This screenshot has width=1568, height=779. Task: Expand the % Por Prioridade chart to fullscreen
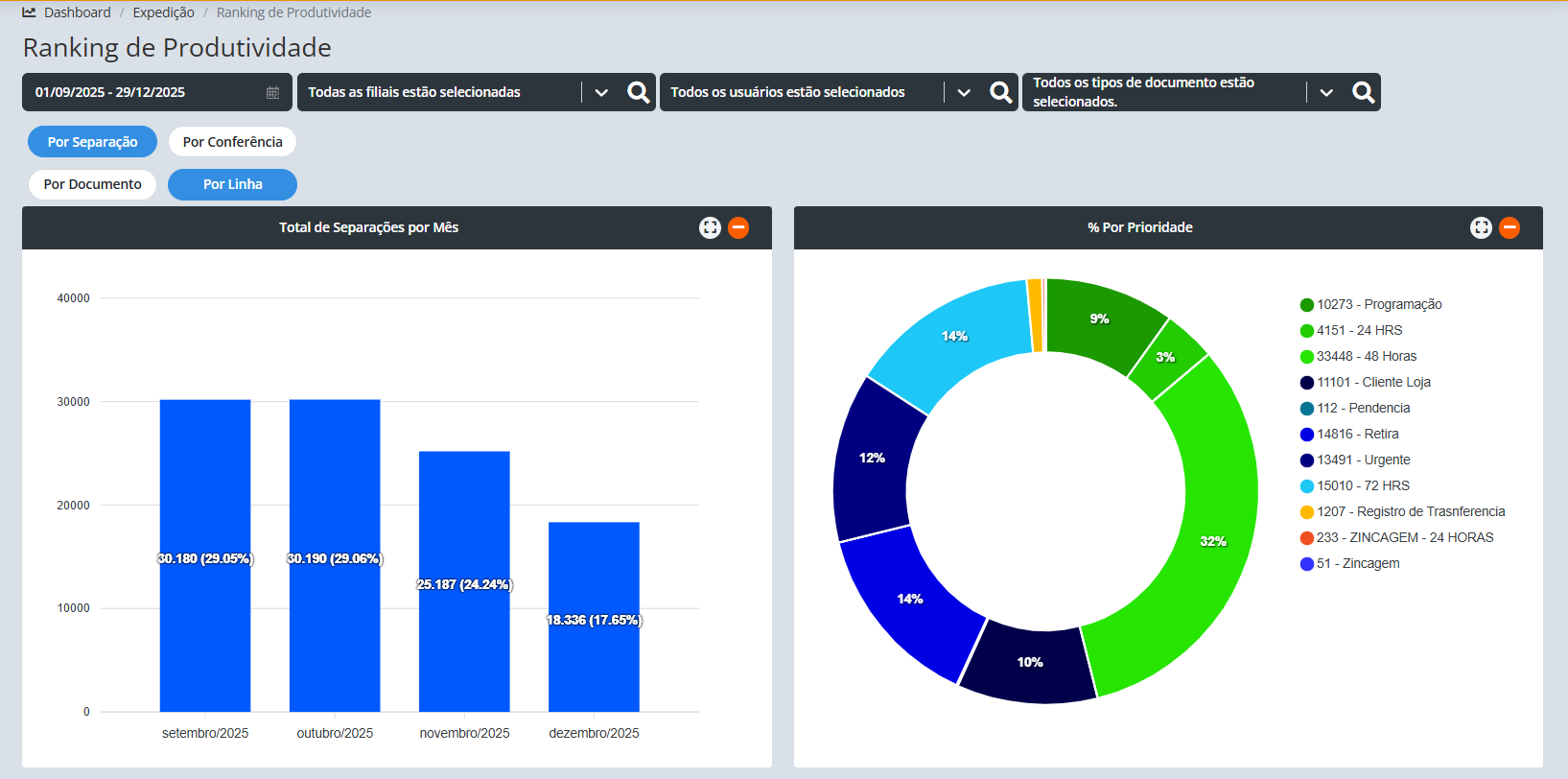pos(1481,227)
